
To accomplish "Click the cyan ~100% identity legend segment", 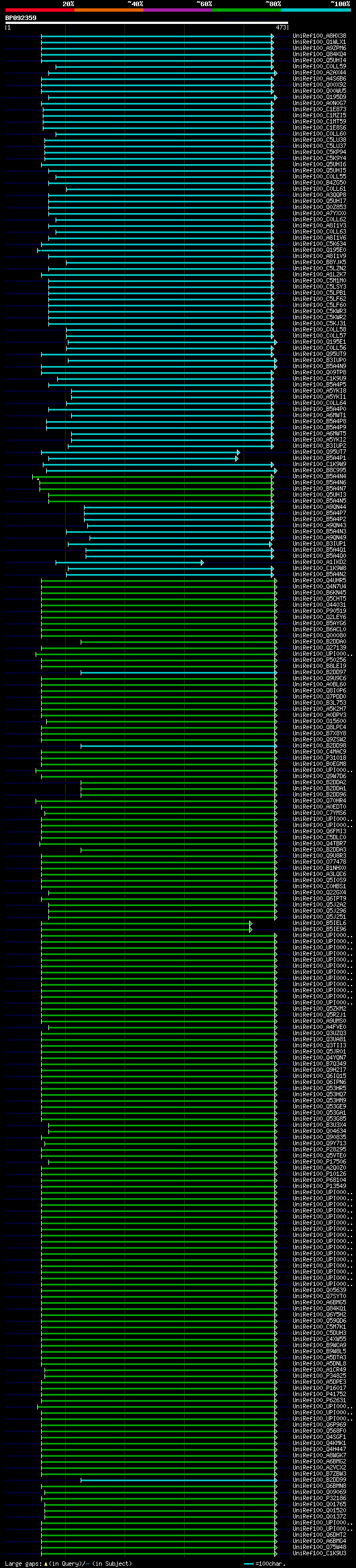I will point(317,10).
